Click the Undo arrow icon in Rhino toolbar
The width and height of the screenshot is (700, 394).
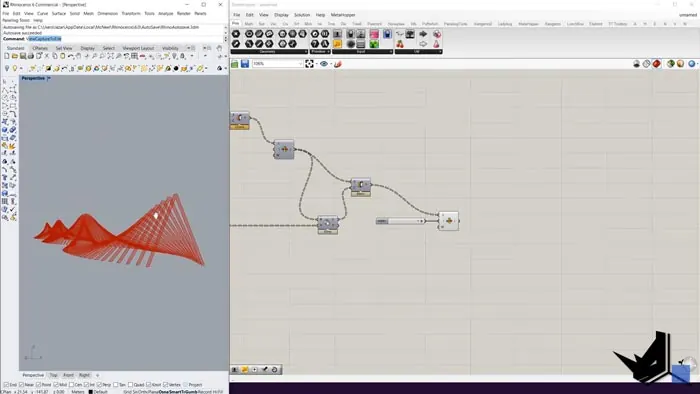71,56
